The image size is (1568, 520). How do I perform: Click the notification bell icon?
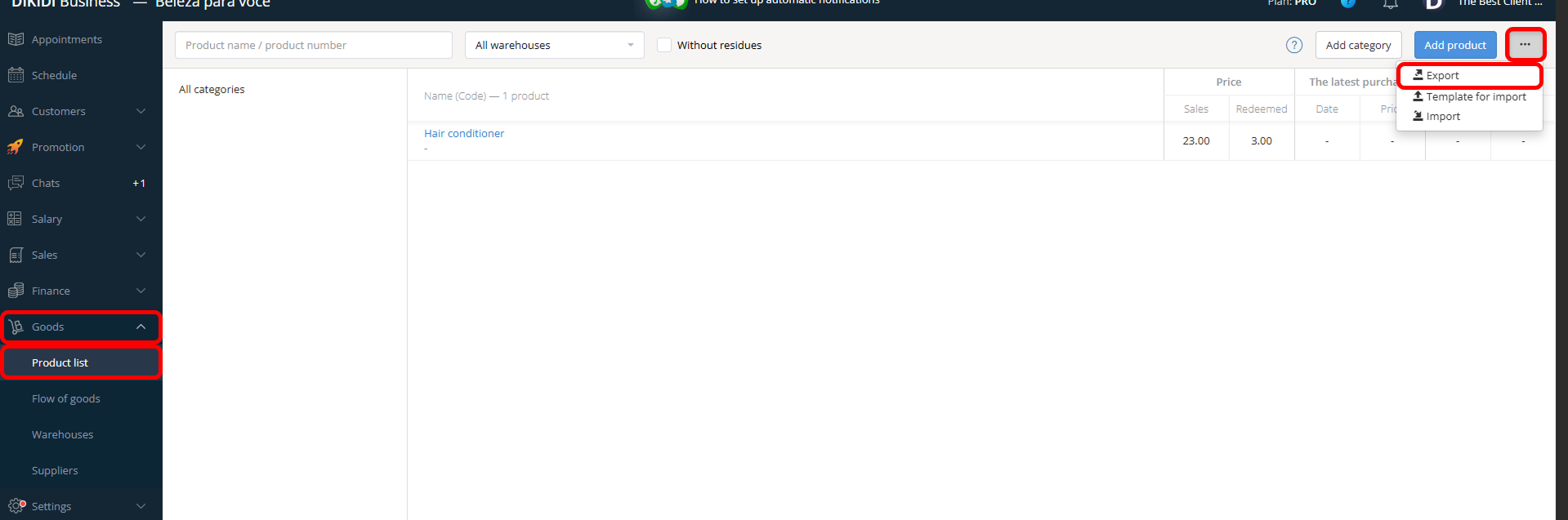(1390, 4)
